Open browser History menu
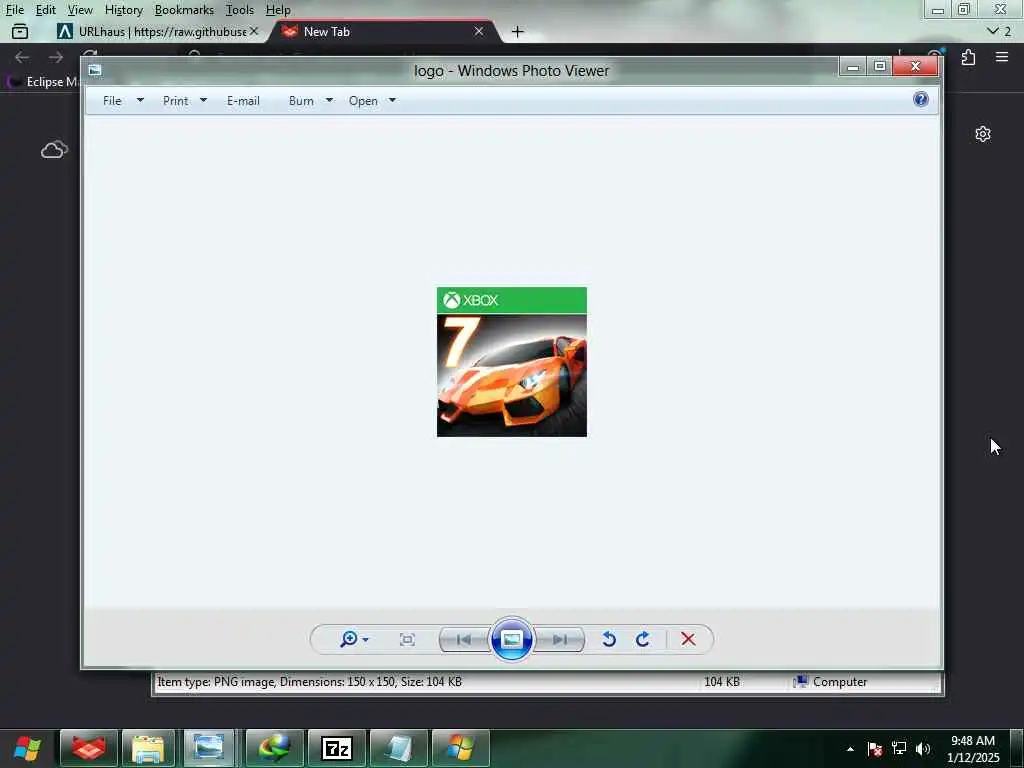The height and width of the screenshot is (768, 1024). click(x=123, y=10)
